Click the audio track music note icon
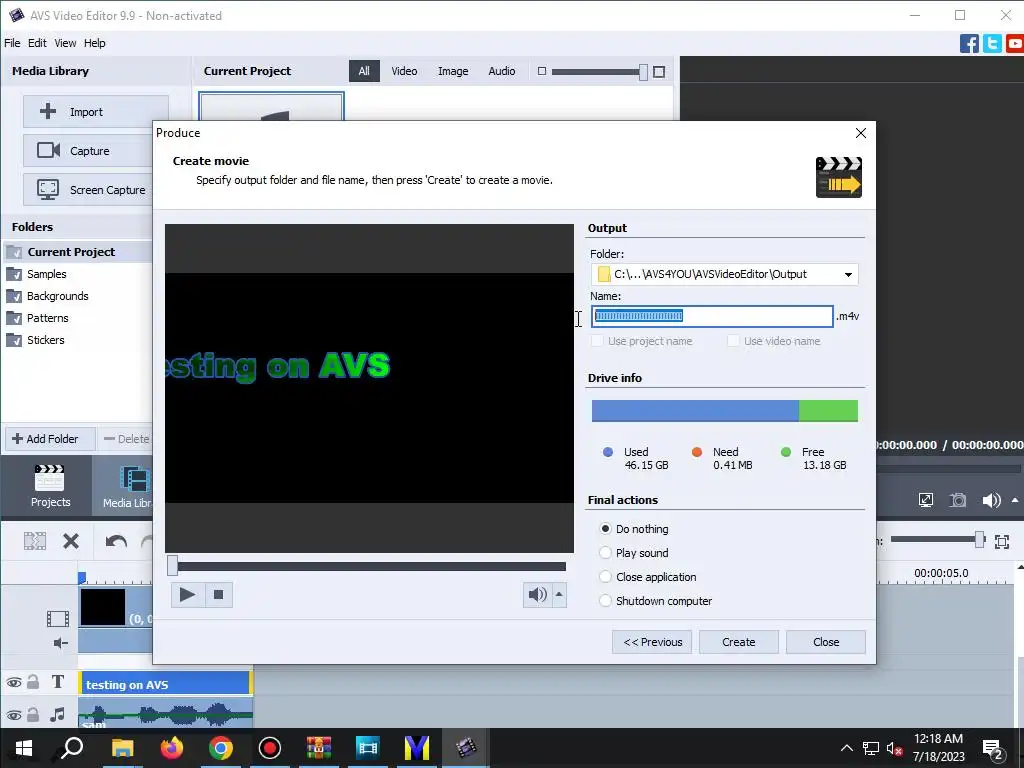Screen dimensions: 1024x768 [x=57, y=714]
